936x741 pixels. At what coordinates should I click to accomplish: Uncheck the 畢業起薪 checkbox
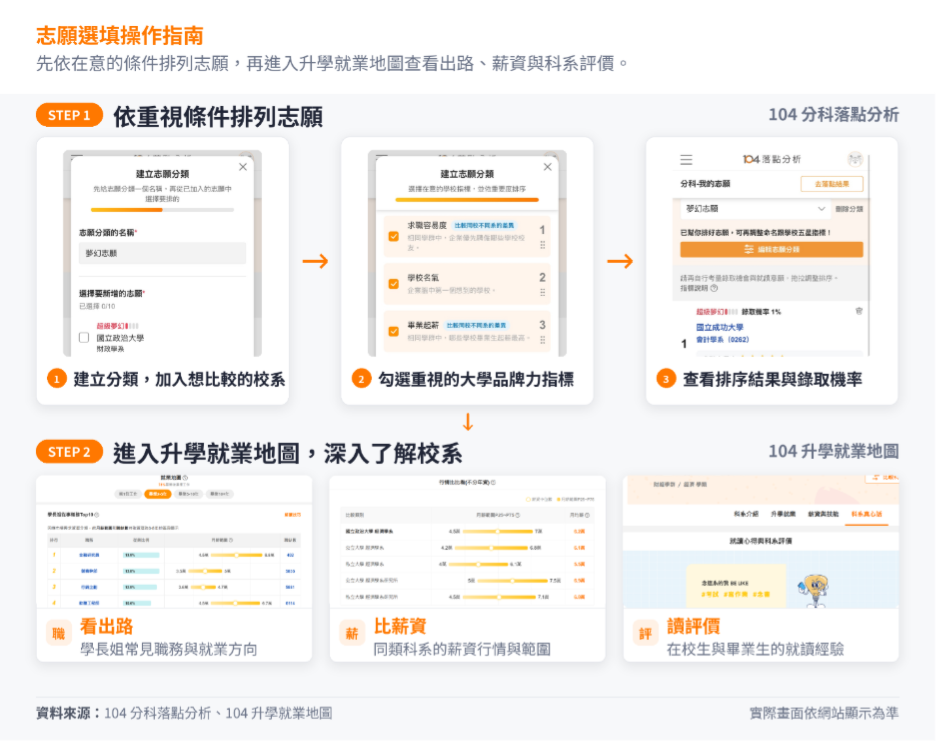tap(393, 331)
